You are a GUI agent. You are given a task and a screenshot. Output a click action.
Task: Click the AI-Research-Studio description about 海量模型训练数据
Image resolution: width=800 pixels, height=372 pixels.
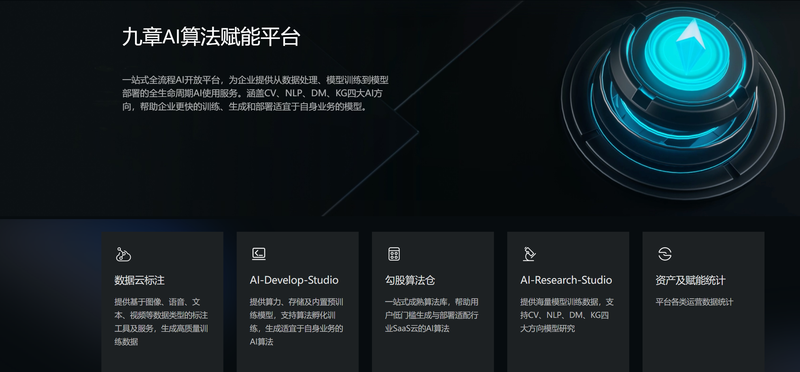(567, 315)
